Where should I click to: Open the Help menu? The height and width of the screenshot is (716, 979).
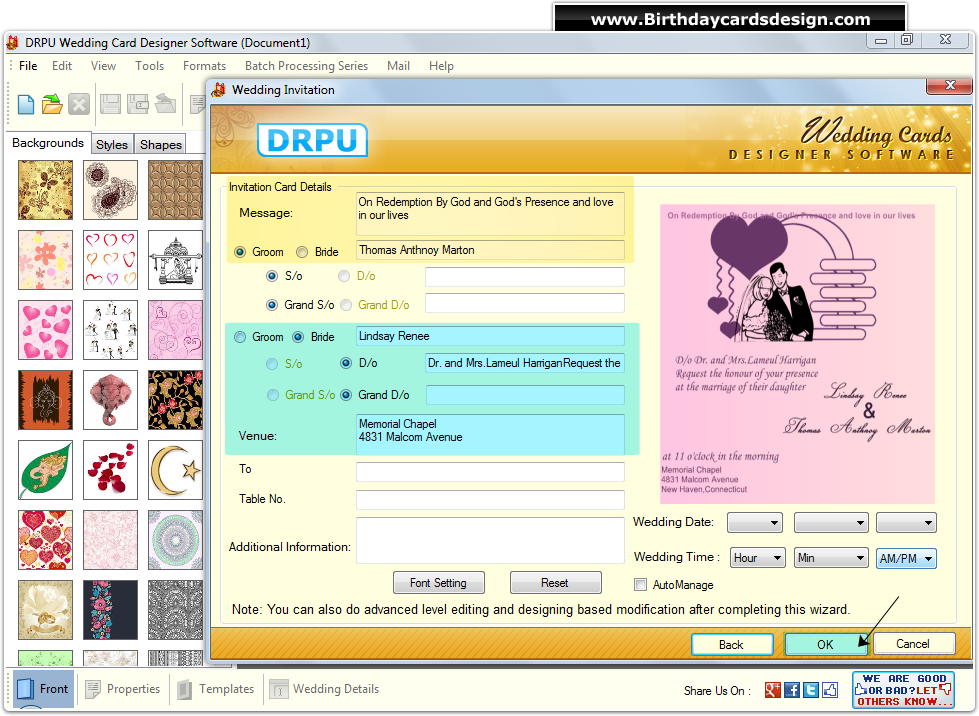tap(441, 66)
